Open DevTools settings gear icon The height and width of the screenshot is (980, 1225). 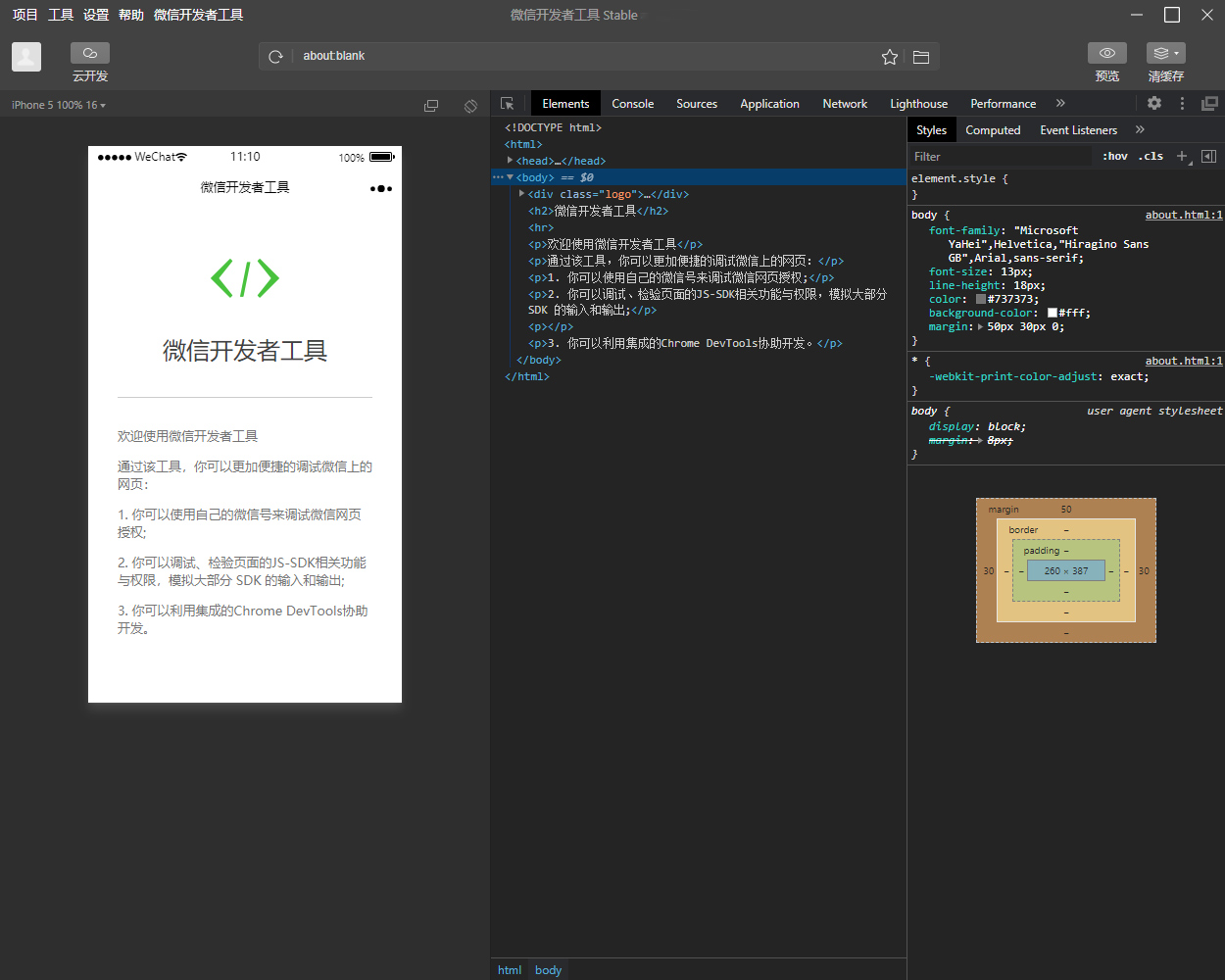(x=1154, y=103)
